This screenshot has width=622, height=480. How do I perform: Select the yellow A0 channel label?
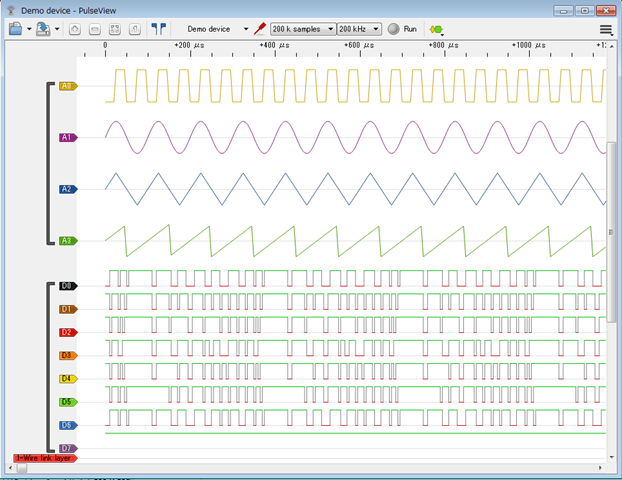point(68,86)
